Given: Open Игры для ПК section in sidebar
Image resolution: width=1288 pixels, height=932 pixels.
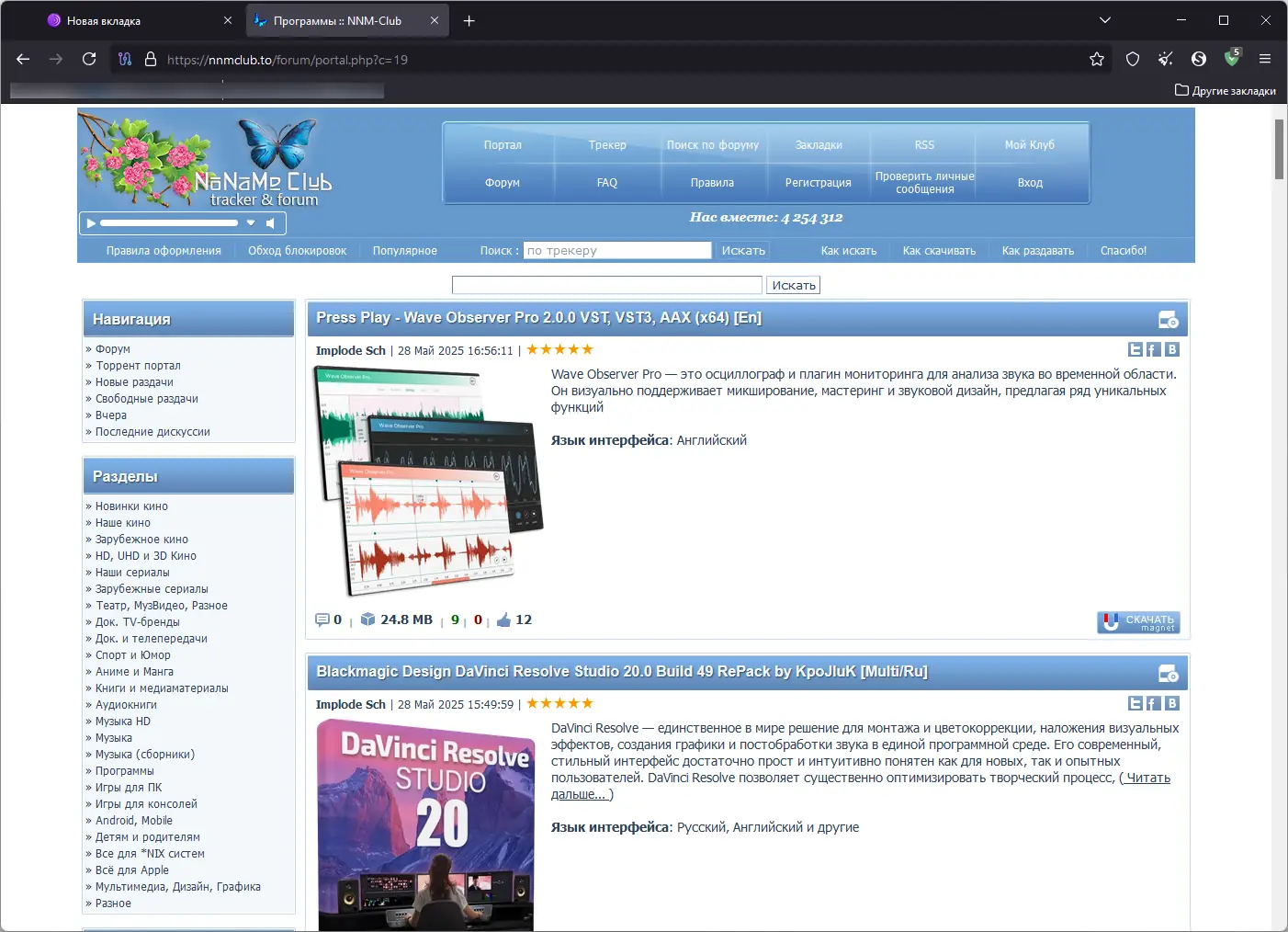Looking at the screenshot, I should click(129, 788).
